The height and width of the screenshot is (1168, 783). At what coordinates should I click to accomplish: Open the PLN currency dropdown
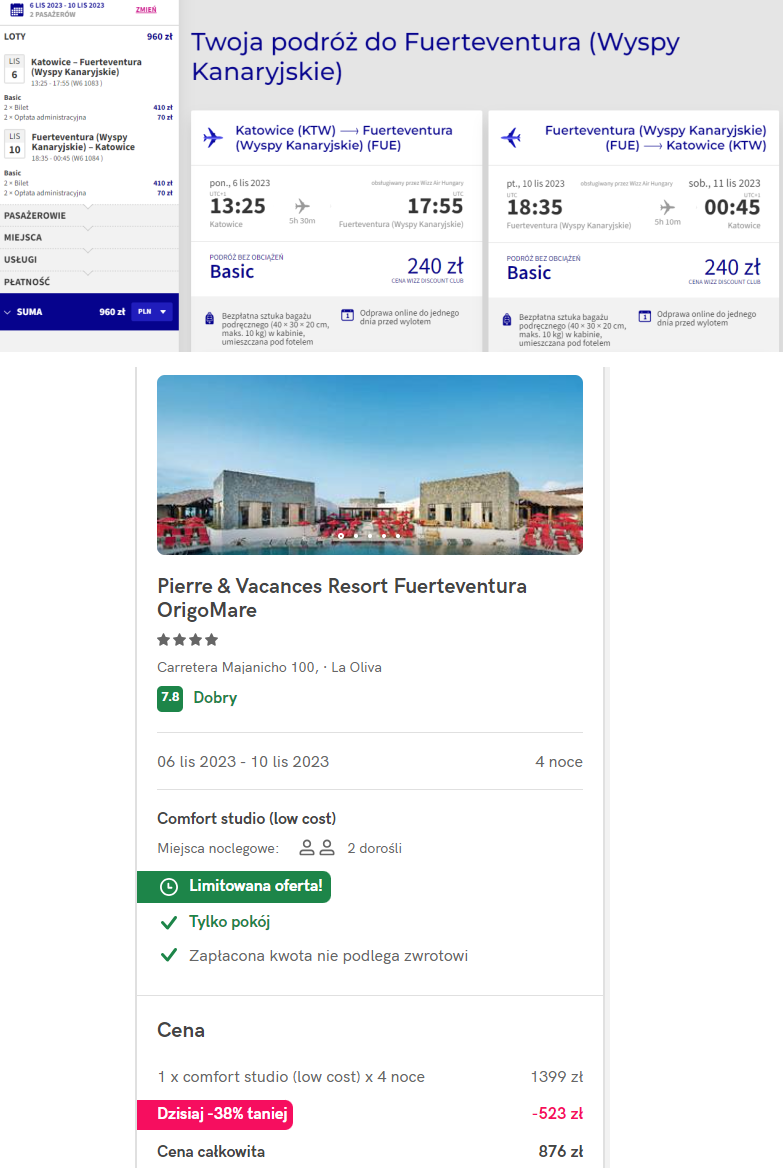point(153,312)
